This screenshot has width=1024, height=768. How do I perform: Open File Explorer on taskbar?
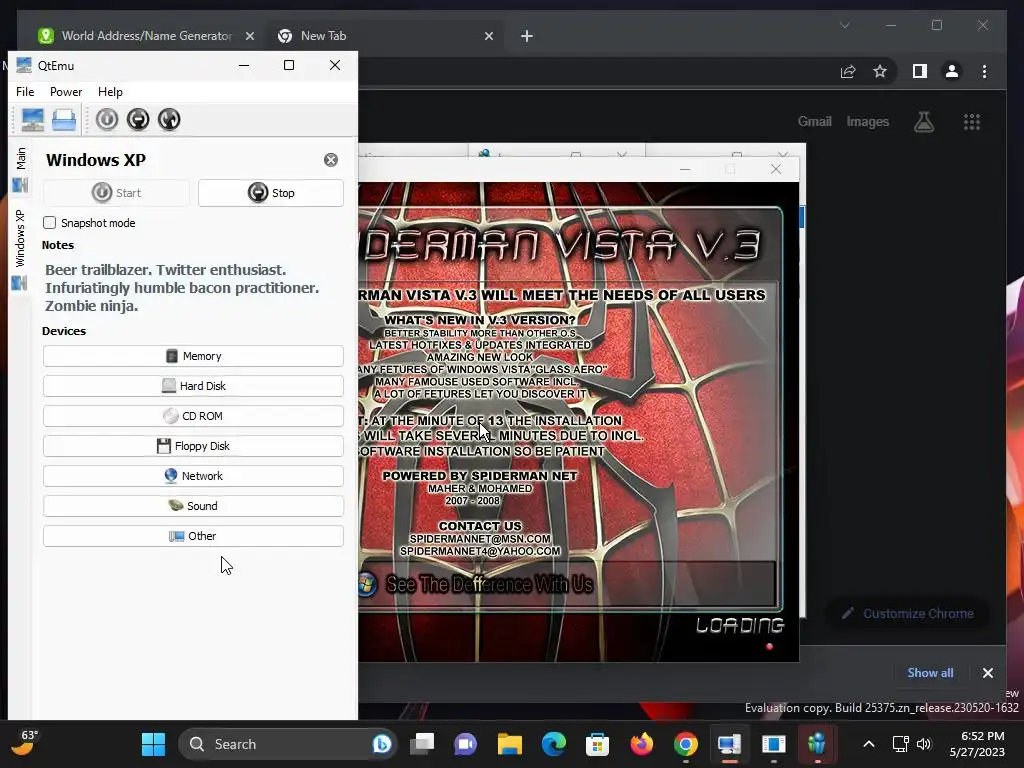click(x=509, y=744)
